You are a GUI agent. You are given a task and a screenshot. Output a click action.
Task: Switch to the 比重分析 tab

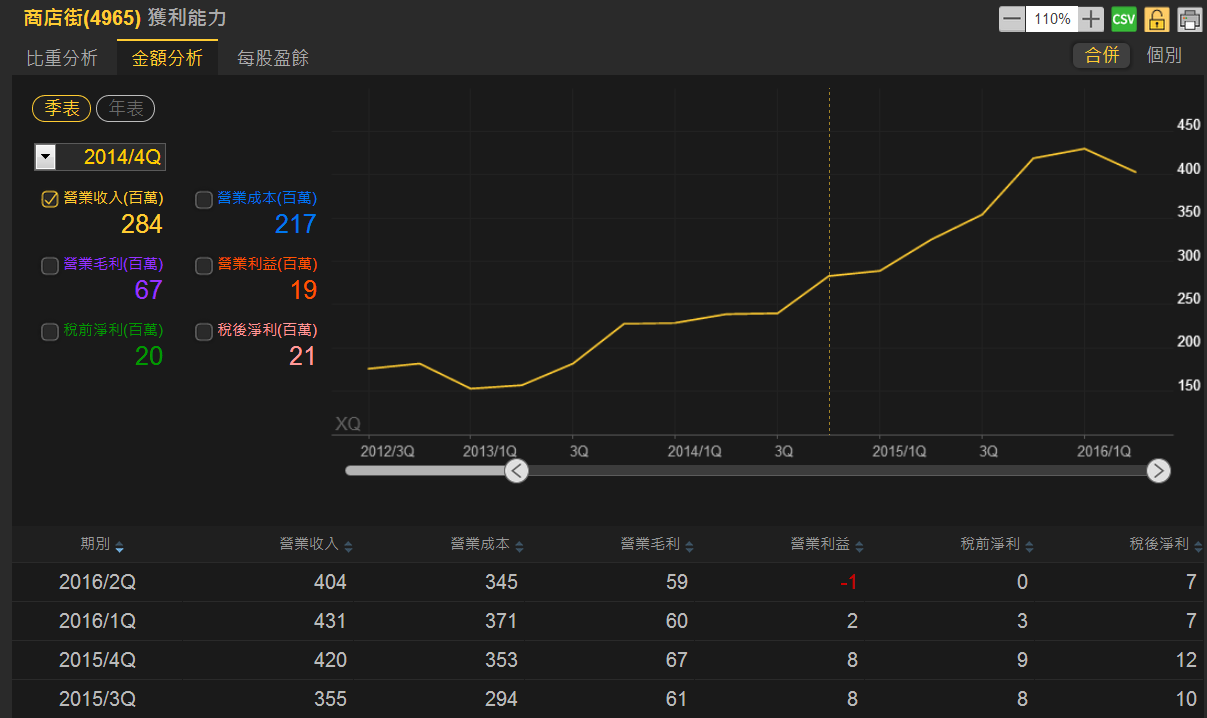62,58
